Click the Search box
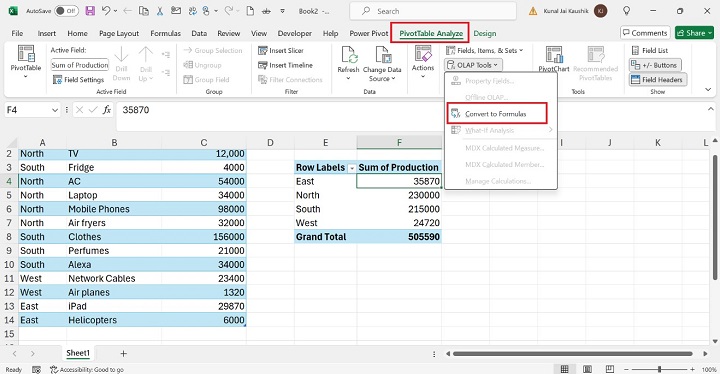Screen dimensions: 720x374 click(x=433, y=11)
